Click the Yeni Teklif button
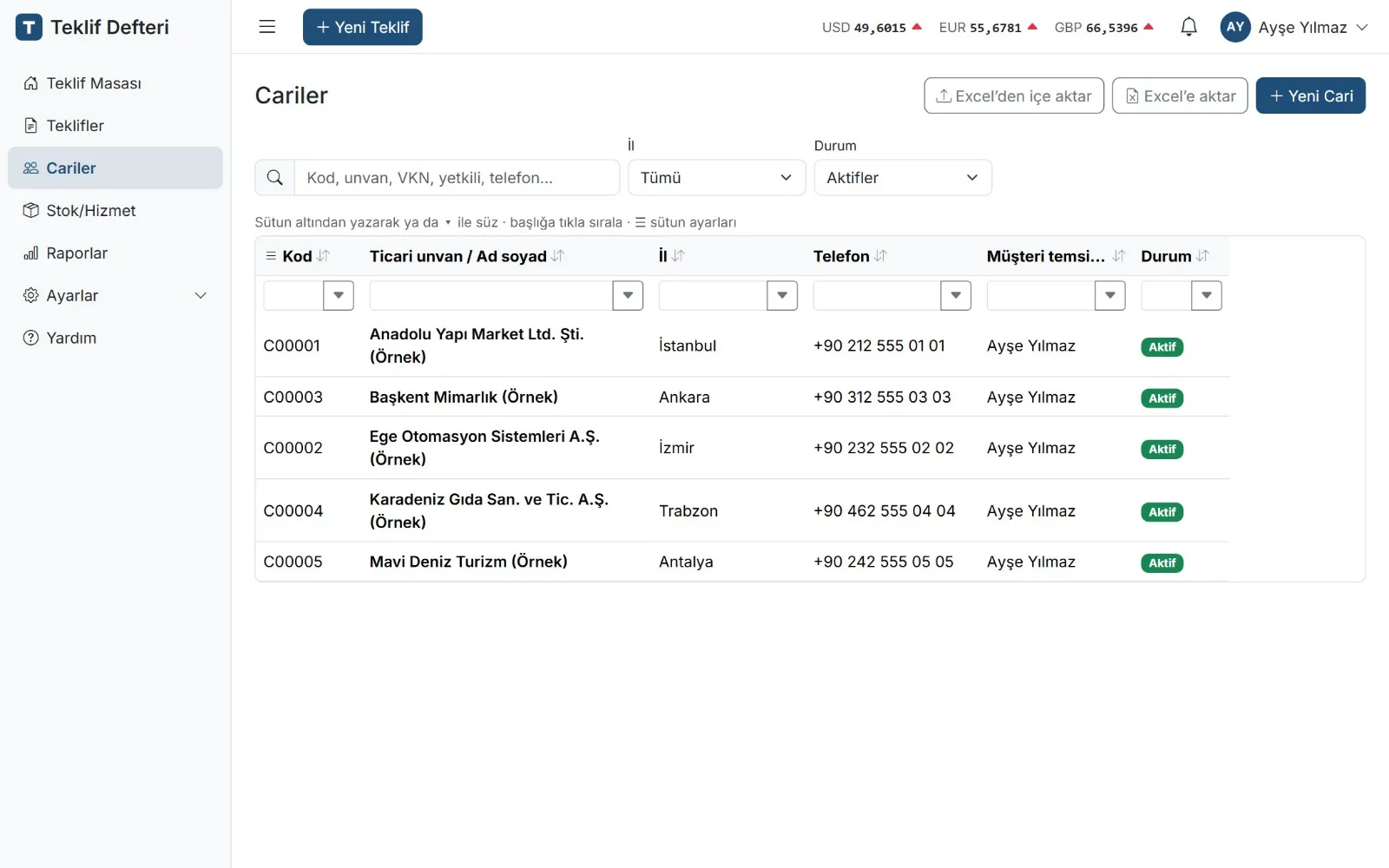The image size is (1389, 868). 363,27
